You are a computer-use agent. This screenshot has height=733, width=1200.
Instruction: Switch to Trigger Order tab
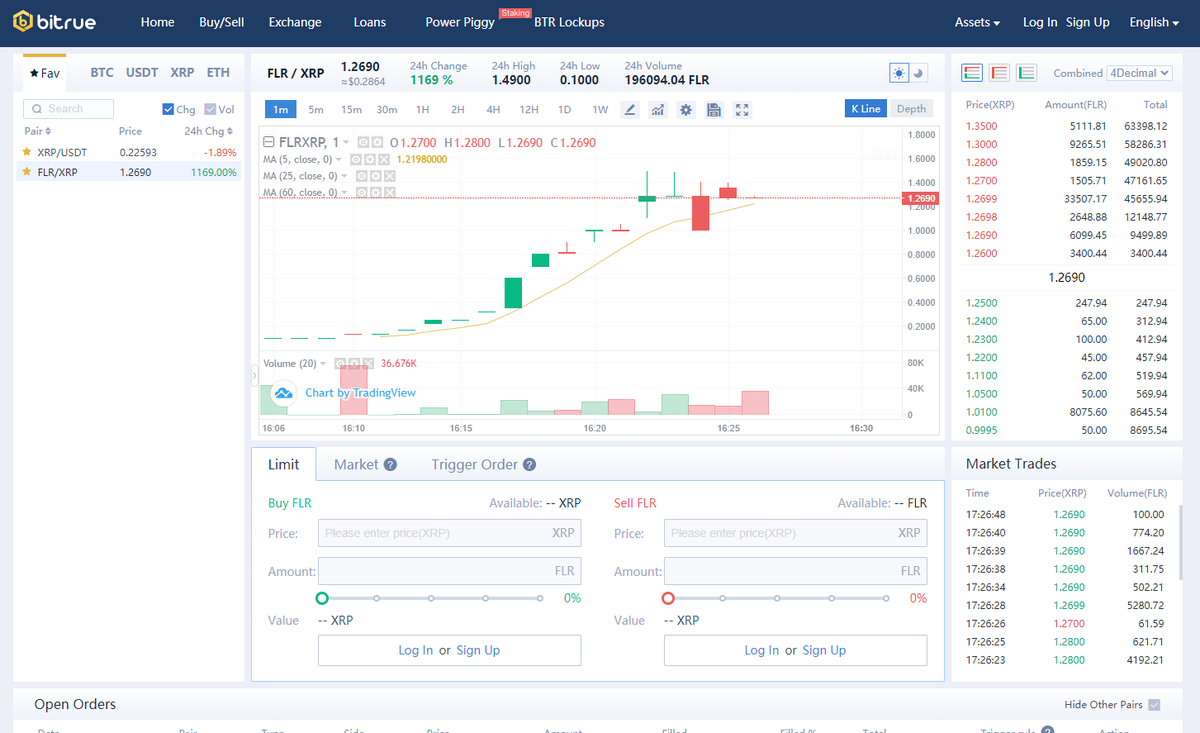tap(474, 464)
